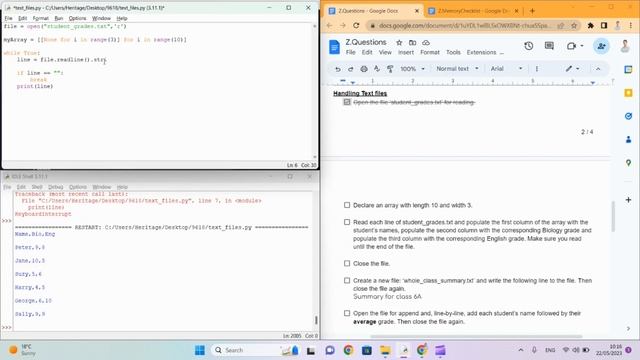The width and height of the screenshot is (640, 360).
Task: Reload the browser page
Action: tap(356, 25)
